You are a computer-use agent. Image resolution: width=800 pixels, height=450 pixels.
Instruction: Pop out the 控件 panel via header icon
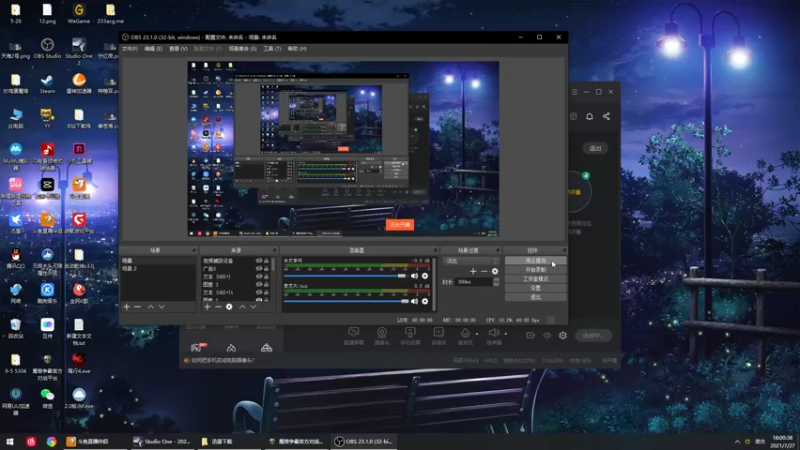click(x=564, y=251)
